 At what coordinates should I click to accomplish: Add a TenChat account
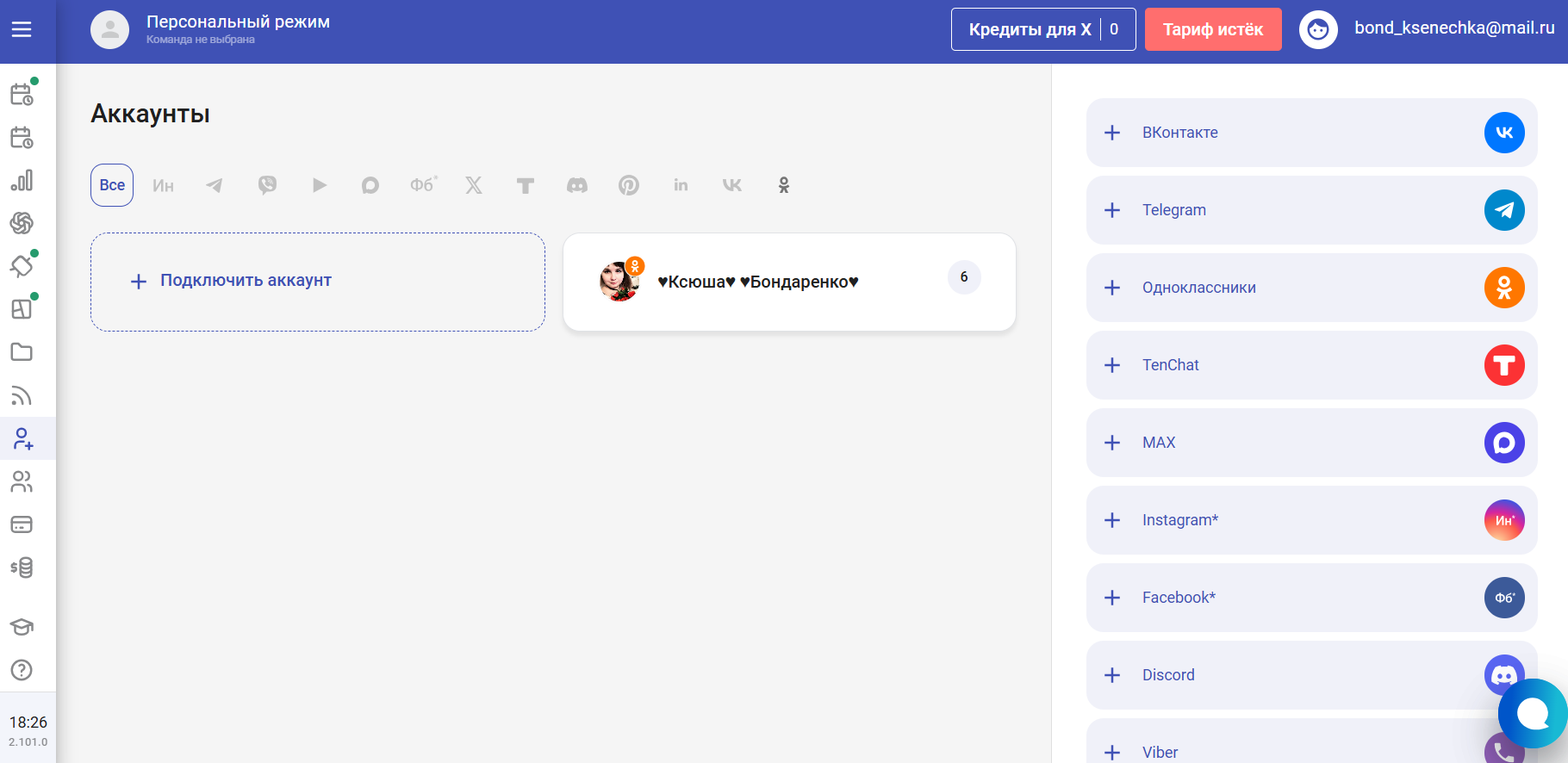(x=1312, y=365)
